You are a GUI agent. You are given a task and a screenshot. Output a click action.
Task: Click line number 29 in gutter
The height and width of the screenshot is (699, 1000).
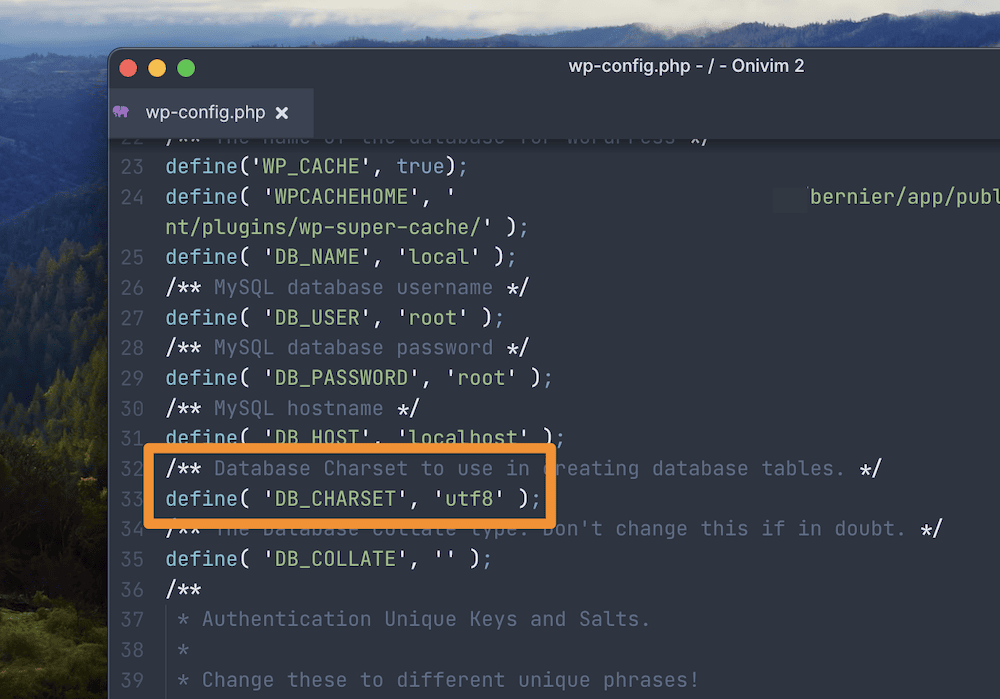pos(132,378)
